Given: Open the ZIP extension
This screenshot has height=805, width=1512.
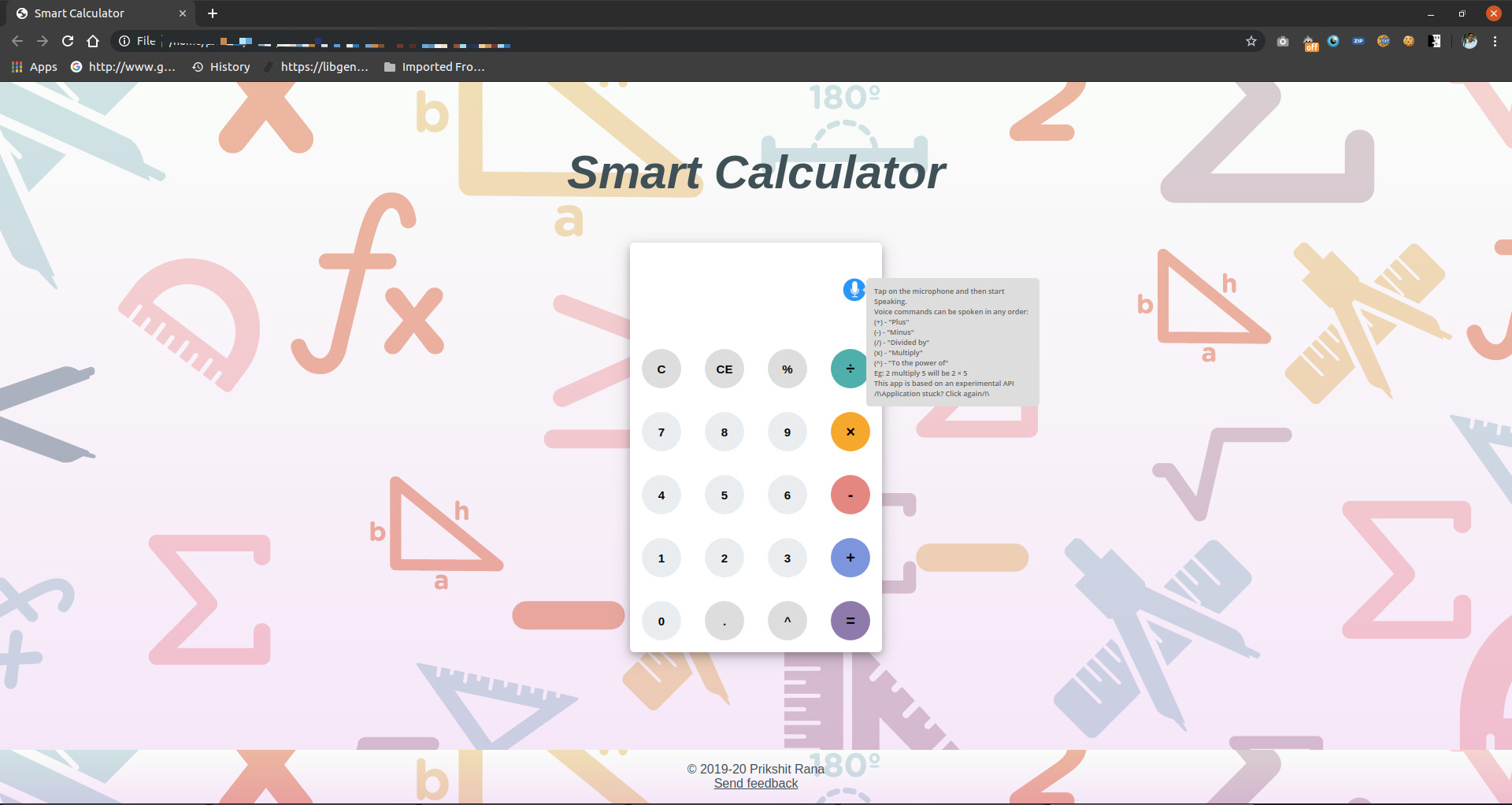Looking at the screenshot, I should (1358, 41).
